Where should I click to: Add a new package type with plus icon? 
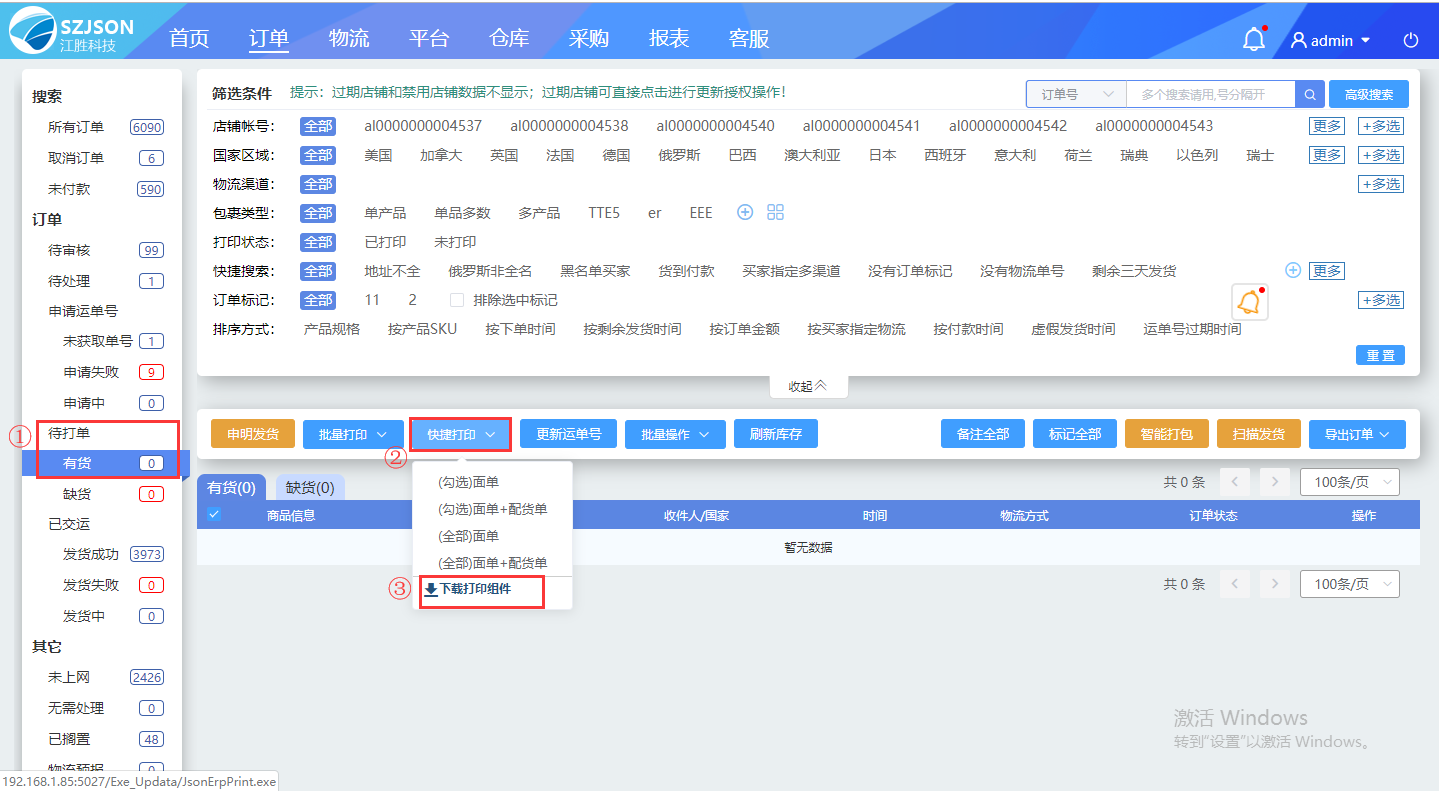pos(745,212)
